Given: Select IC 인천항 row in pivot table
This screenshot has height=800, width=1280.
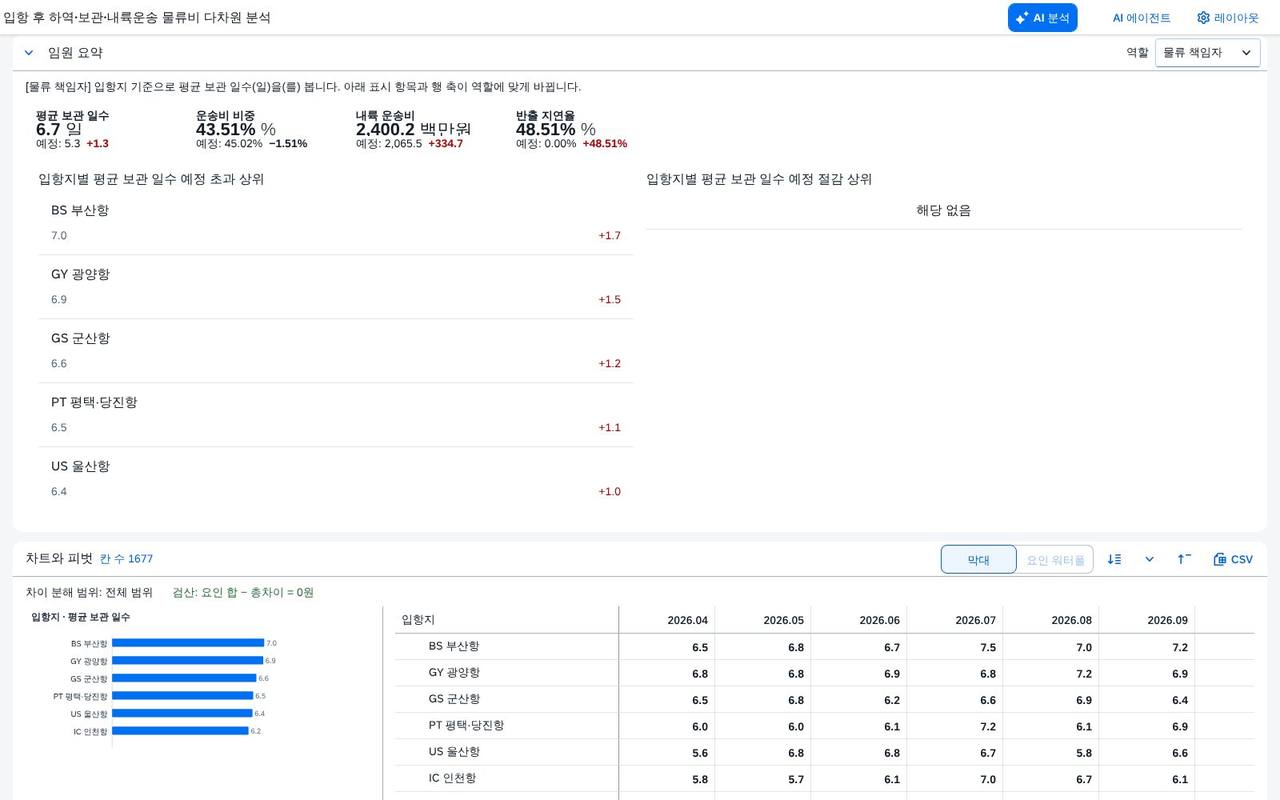Looking at the screenshot, I should [x=825, y=778].
